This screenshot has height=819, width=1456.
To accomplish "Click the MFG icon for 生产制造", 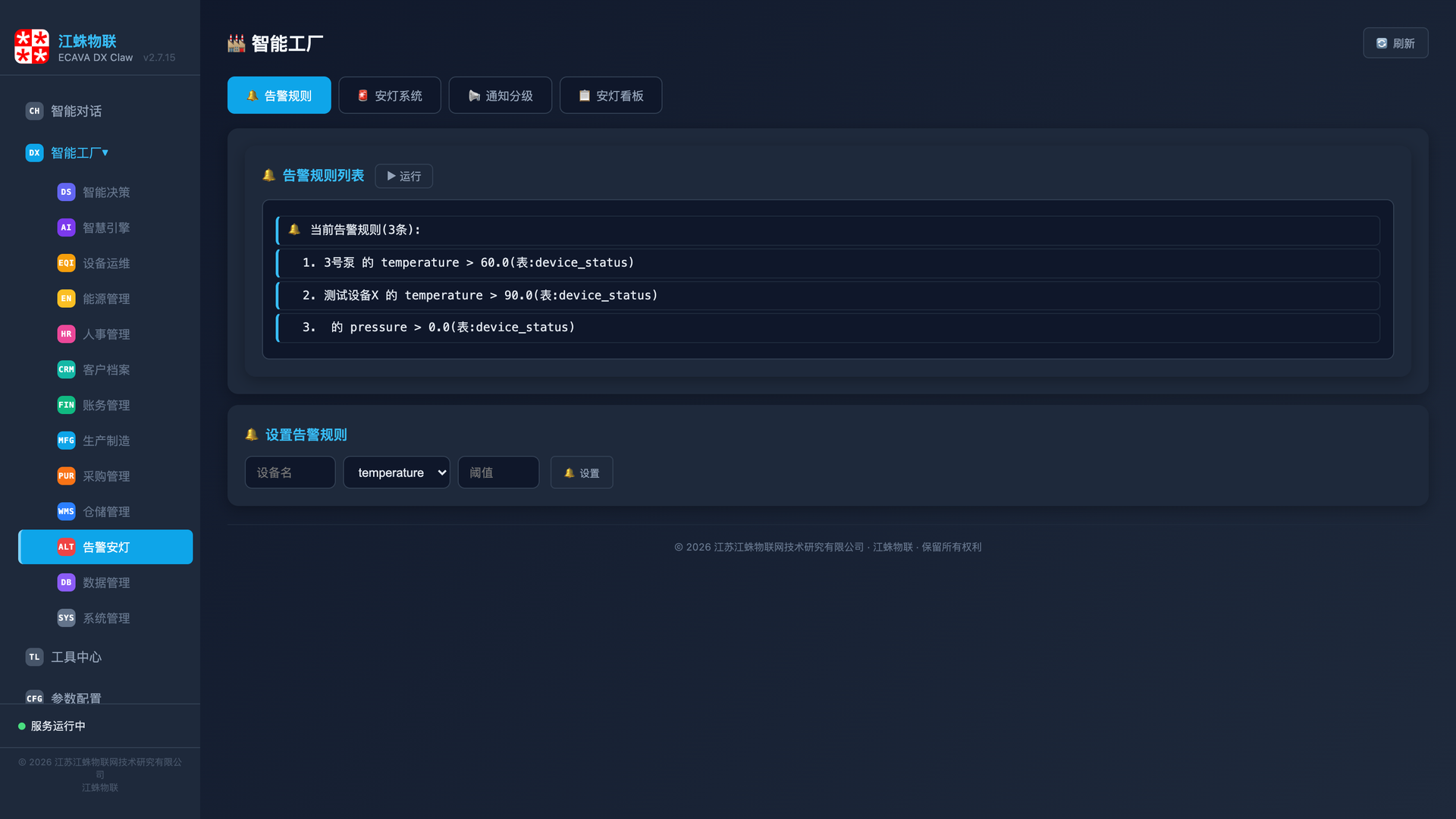I will pyautogui.click(x=66, y=441).
